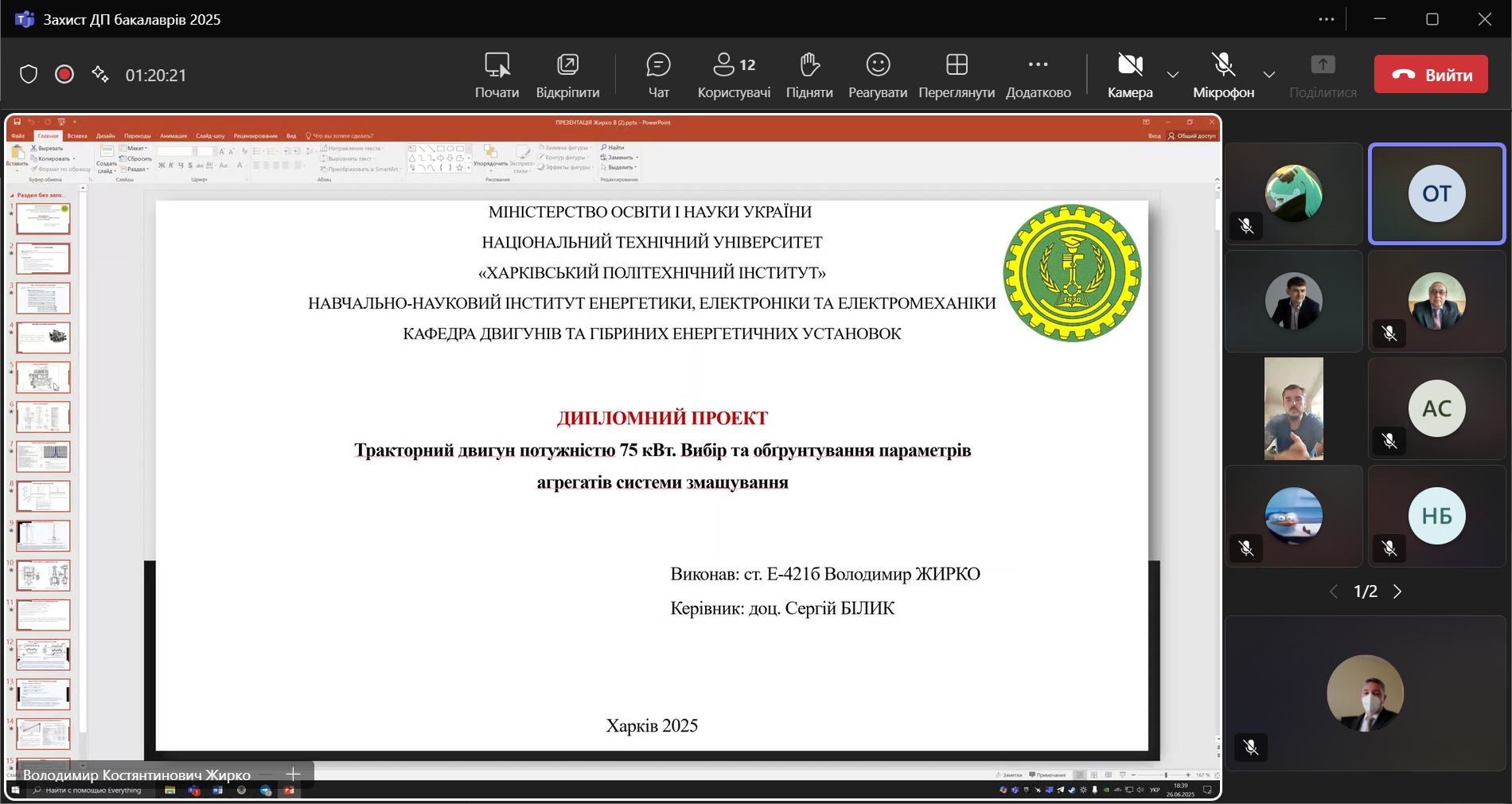The width and height of the screenshot is (1512, 804).
Task: Leave the meeting with Вийти
Action: (x=1431, y=75)
